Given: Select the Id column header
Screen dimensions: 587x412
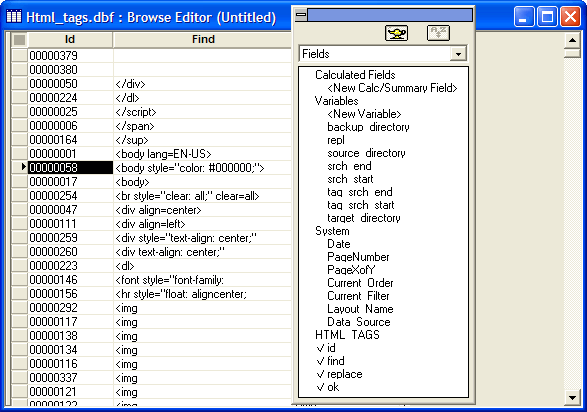Looking at the screenshot, I should coord(70,39).
